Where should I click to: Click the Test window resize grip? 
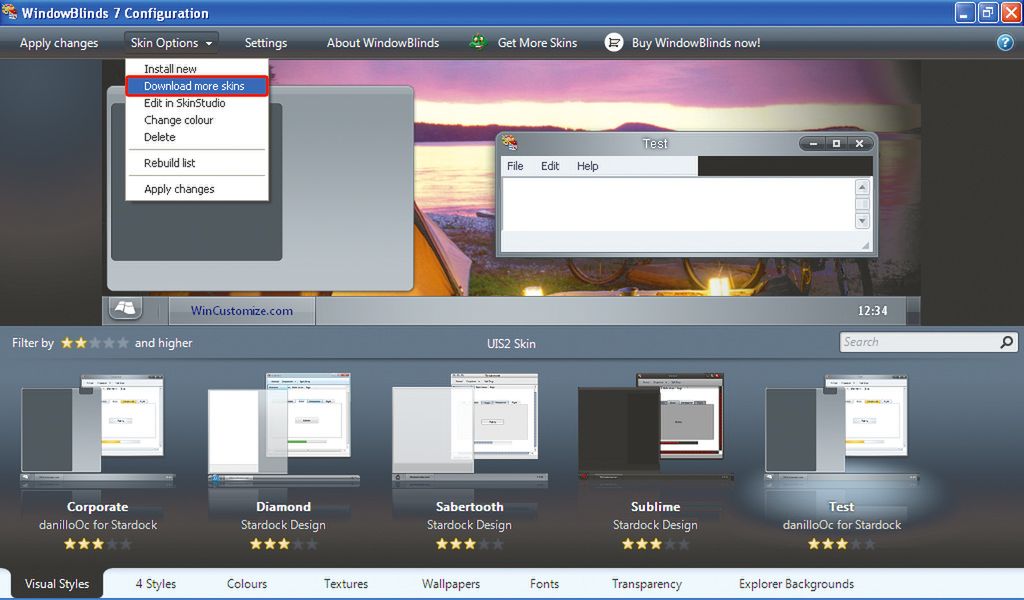click(x=865, y=245)
